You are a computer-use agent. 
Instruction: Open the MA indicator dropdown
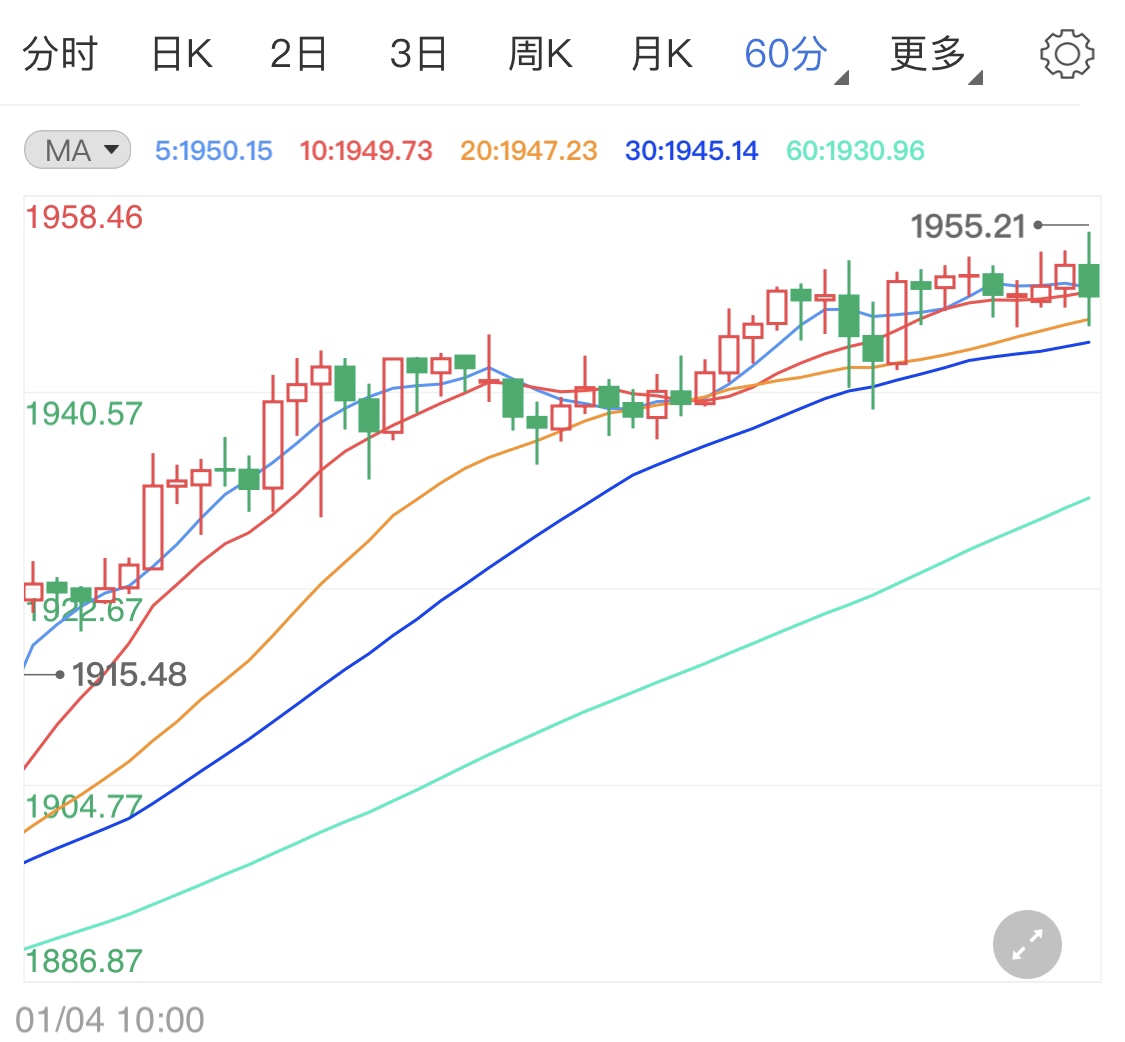pos(77,150)
